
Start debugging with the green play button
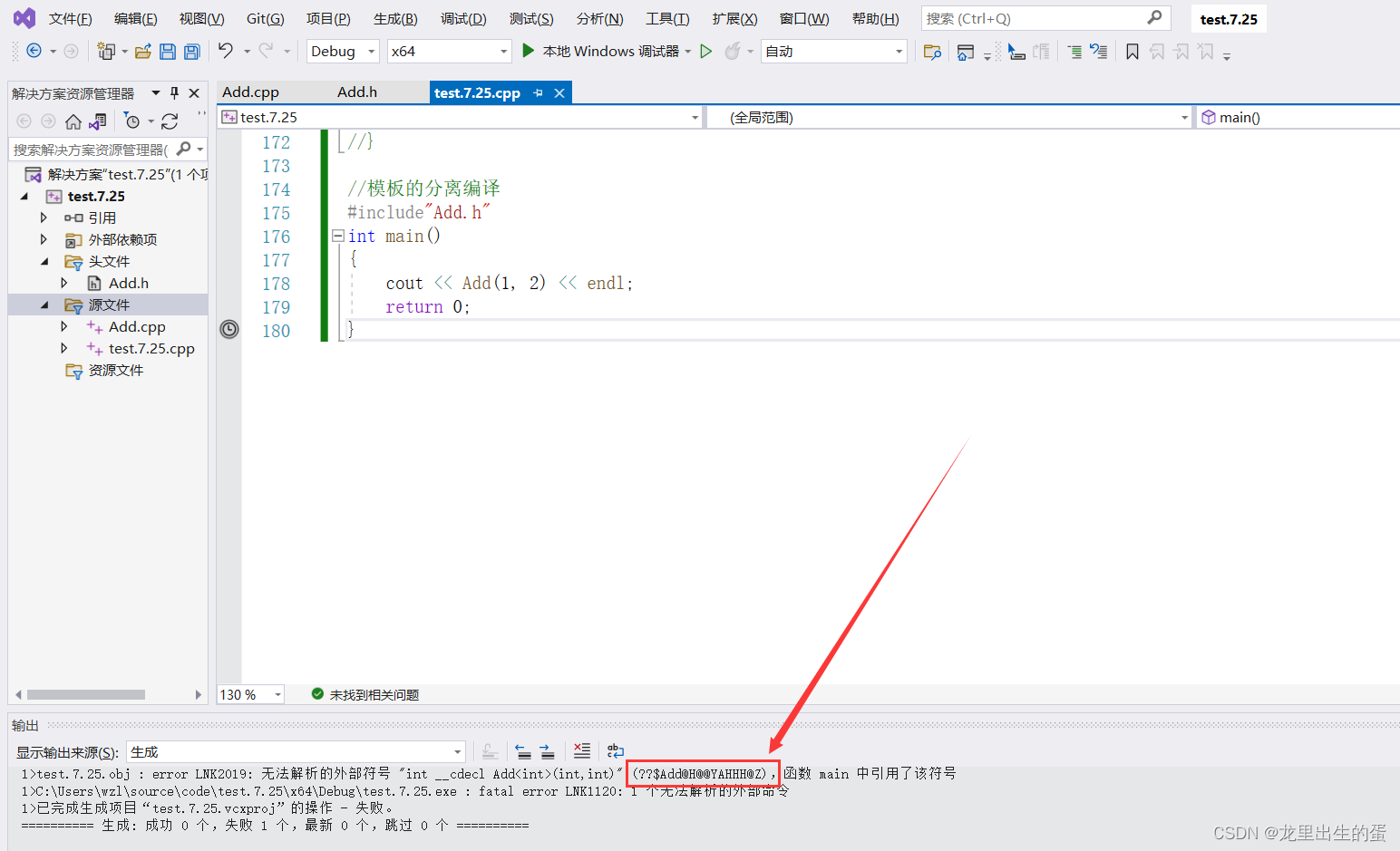point(529,51)
